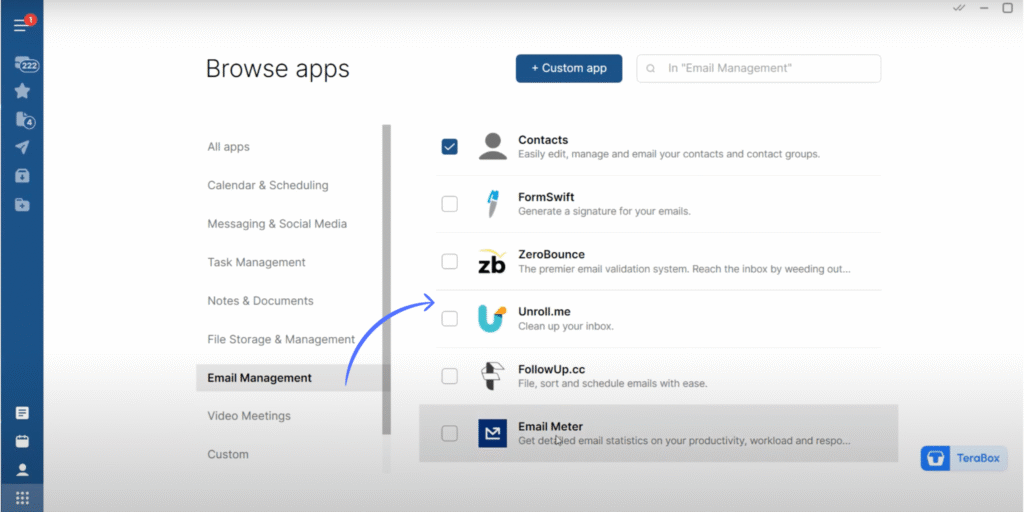Open the apps grid icon
1024x512 pixels.
point(22,498)
